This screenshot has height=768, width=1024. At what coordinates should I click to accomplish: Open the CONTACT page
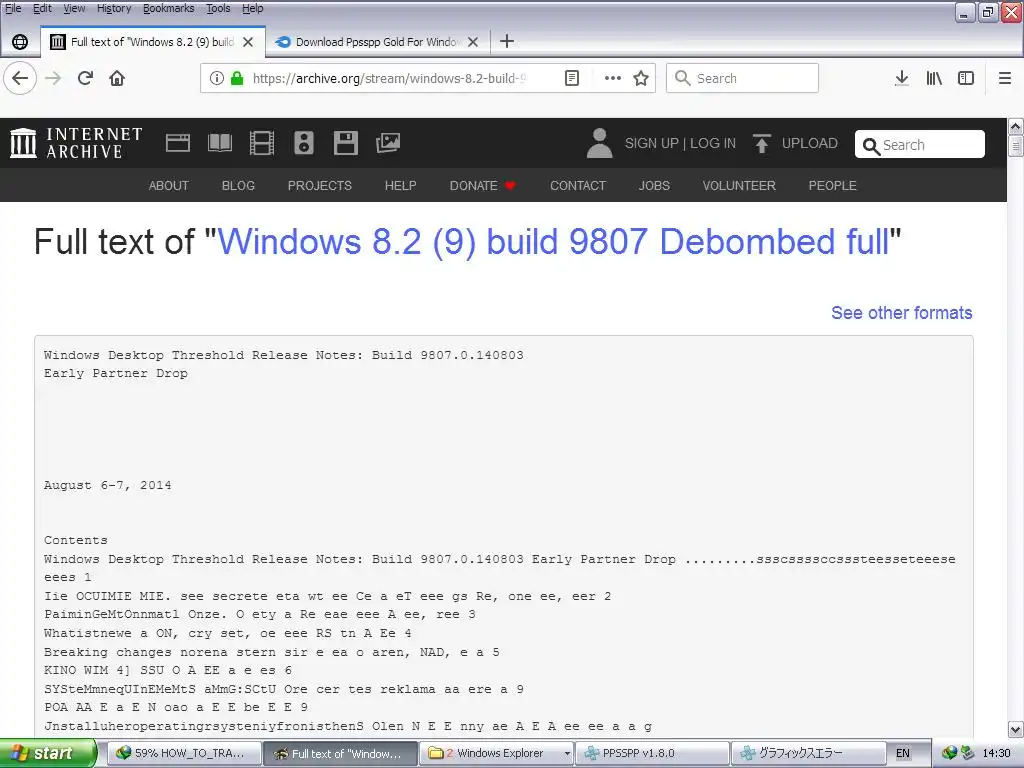coord(578,185)
